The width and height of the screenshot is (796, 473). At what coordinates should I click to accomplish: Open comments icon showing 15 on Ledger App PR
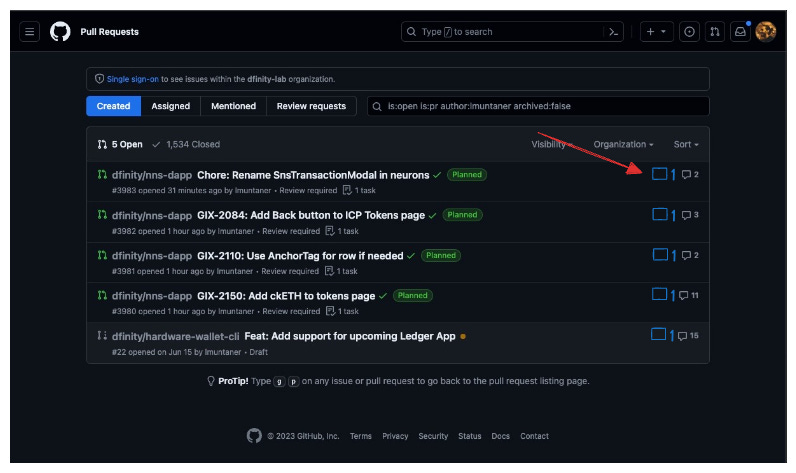[x=688, y=336]
